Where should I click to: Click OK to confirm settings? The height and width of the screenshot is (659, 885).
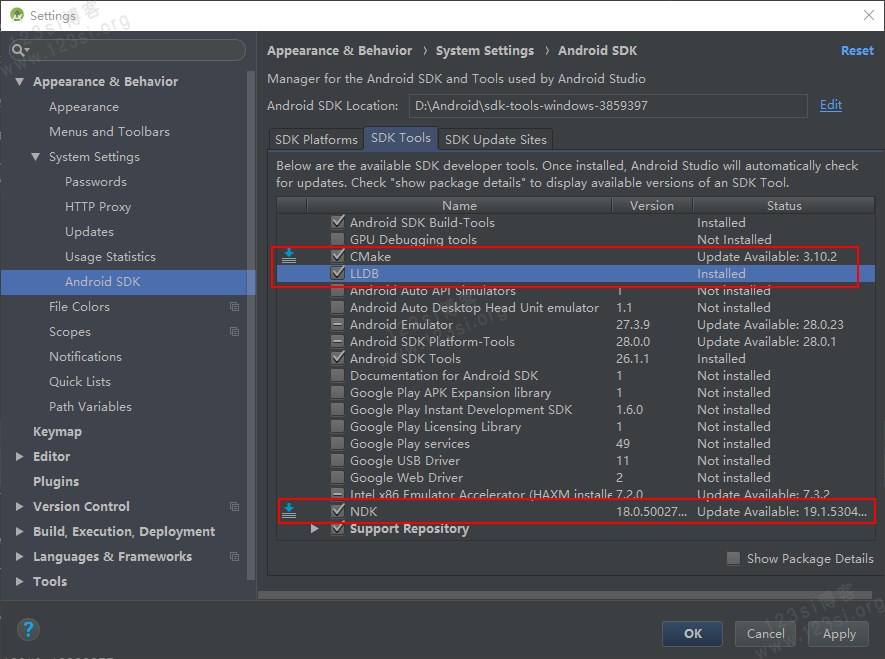tap(693, 634)
